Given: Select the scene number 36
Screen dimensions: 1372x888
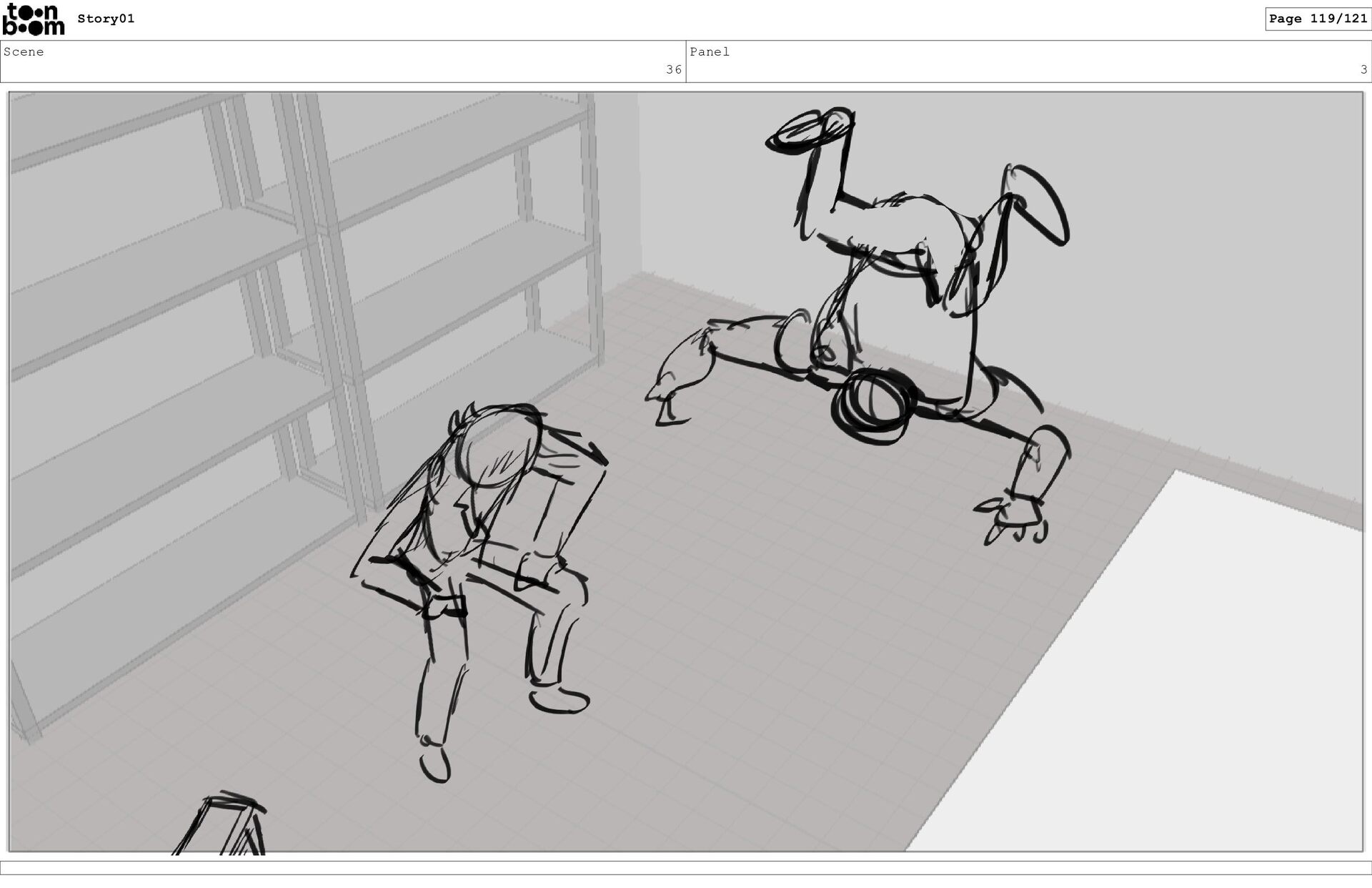Looking at the screenshot, I should [673, 69].
